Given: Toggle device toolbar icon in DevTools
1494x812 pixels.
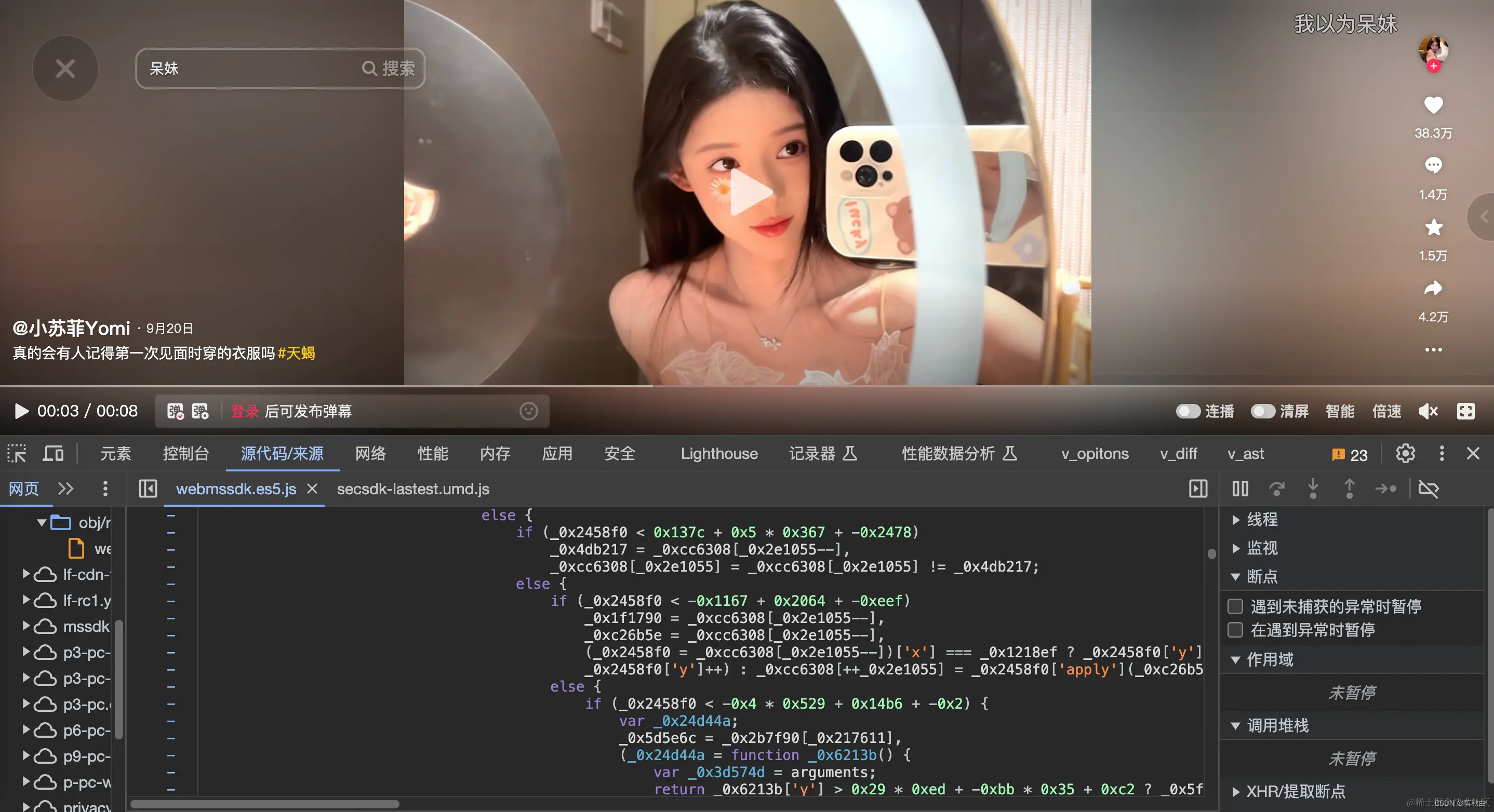Looking at the screenshot, I should (53, 454).
